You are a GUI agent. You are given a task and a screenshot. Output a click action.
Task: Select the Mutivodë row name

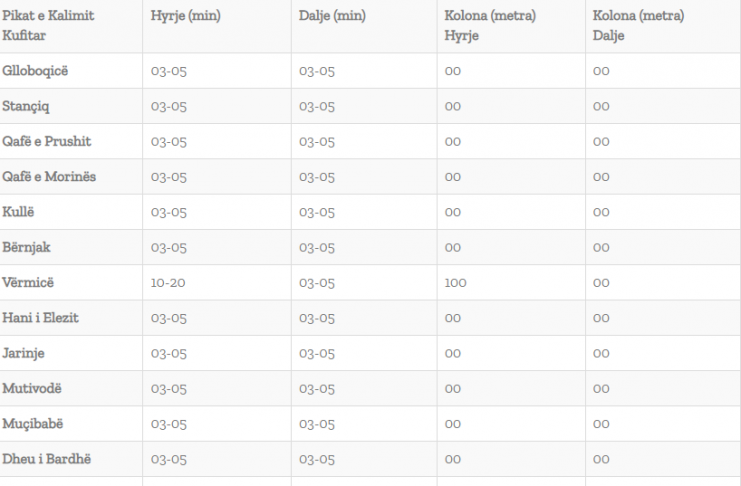pyautogui.click(x=32, y=389)
